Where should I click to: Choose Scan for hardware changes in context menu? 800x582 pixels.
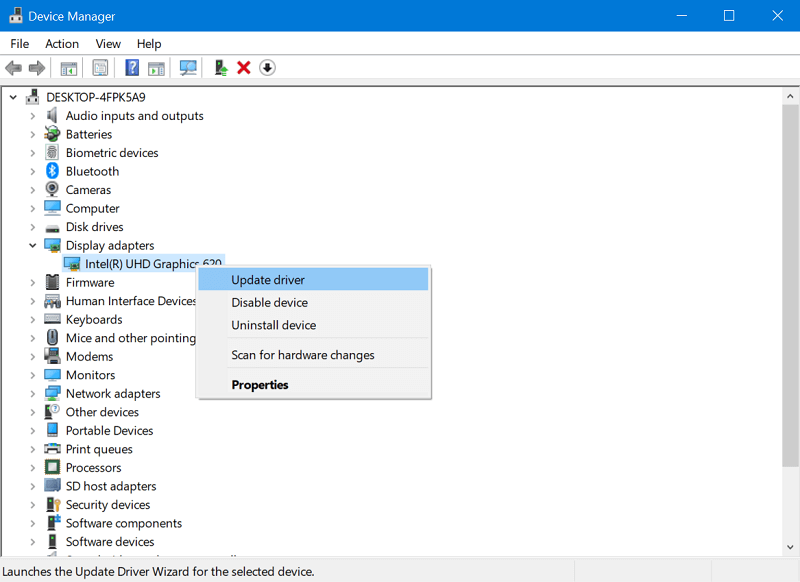(313, 355)
